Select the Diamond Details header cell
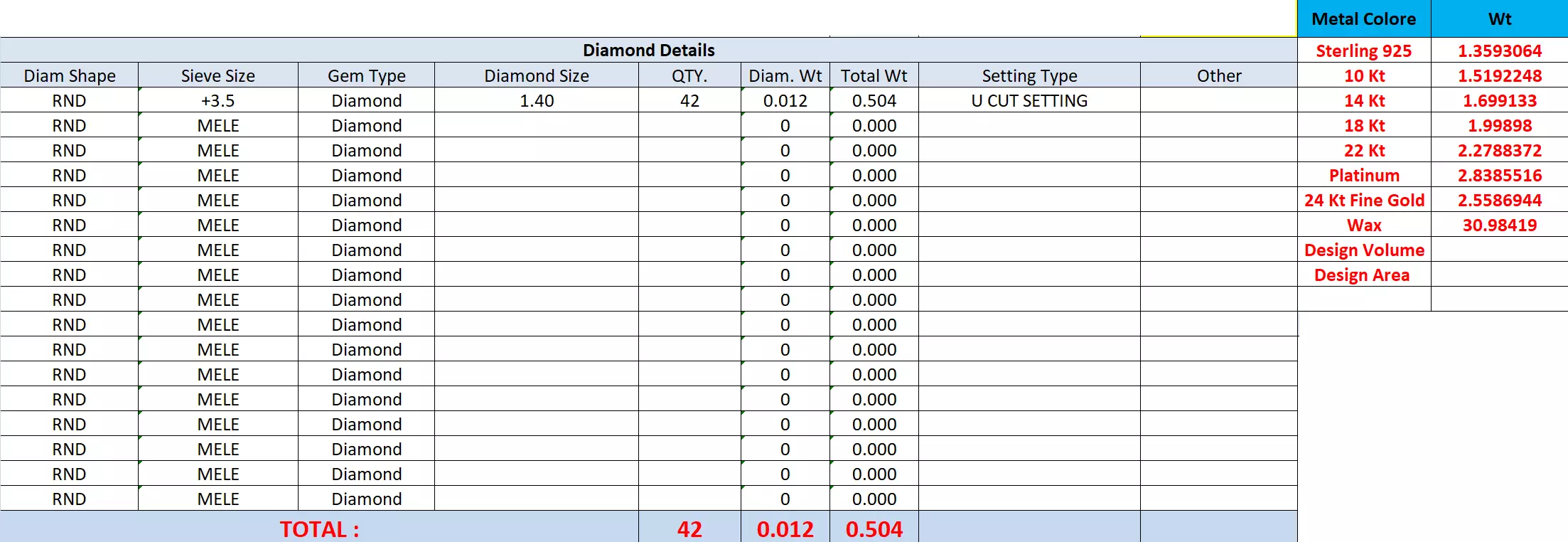The width and height of the screenshot is (1568, 542). pyautogui.click(x=648, y=50)
